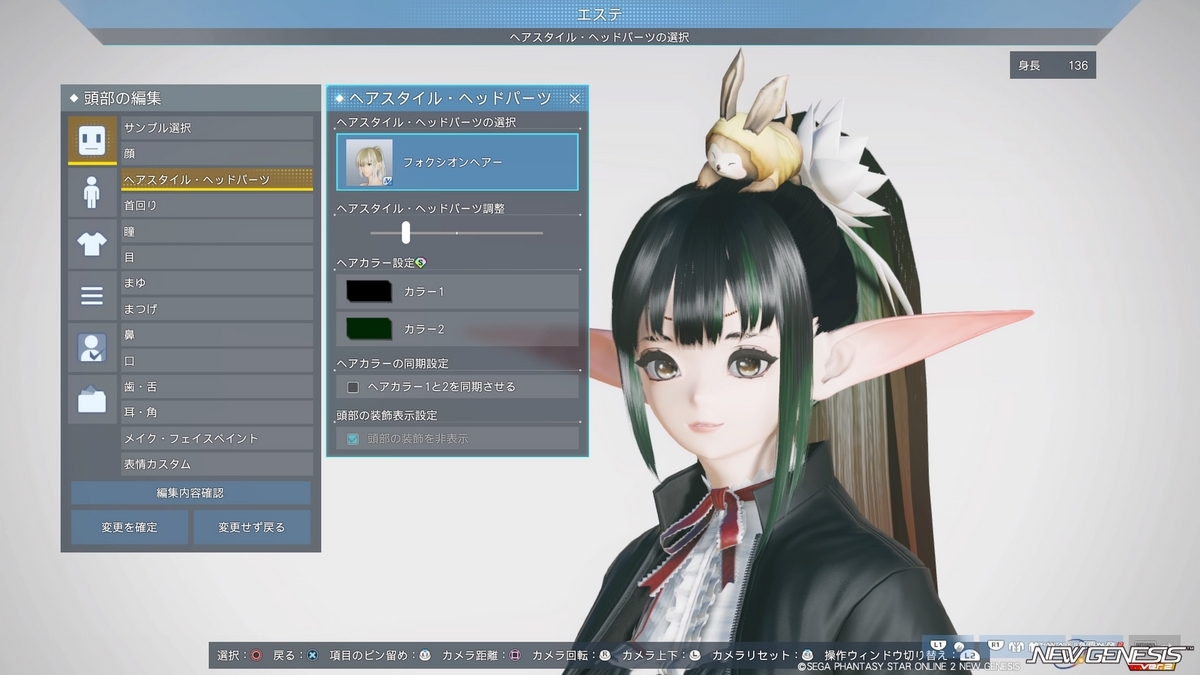Open the three-line list icon category
Screen dimensions: 1200x675
92,295
